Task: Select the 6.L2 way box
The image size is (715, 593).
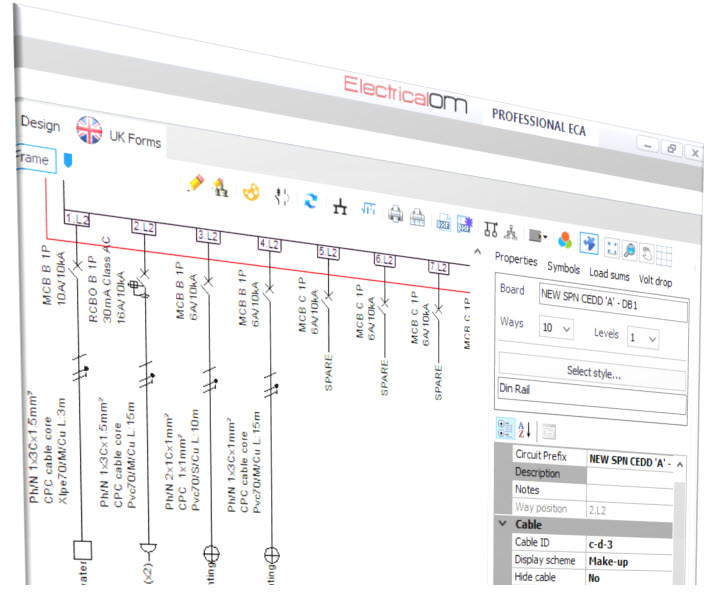Action: pyautogui.click(x=384, y=260)
